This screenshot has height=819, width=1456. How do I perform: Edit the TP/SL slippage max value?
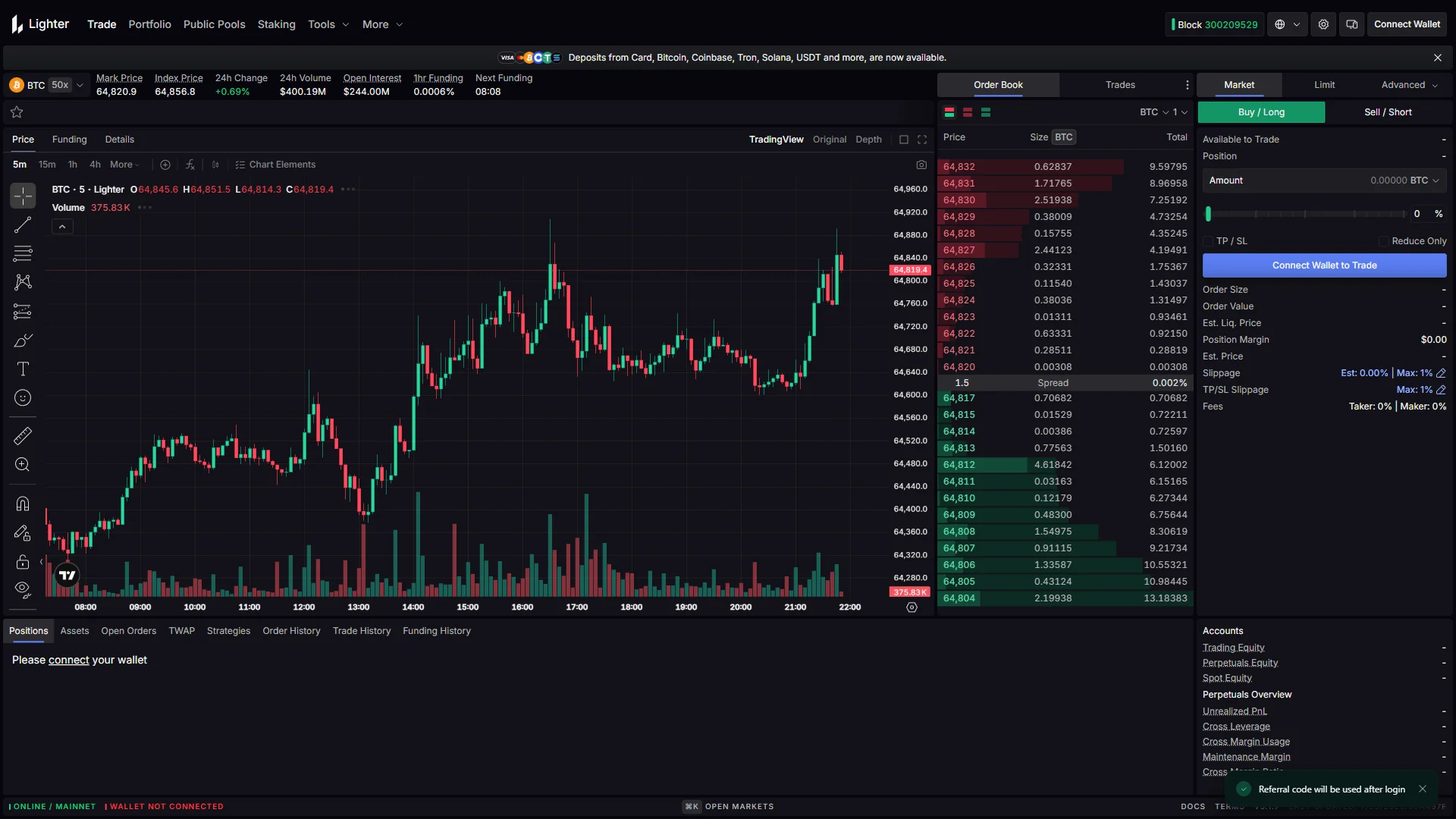pyautogui.click(x=1441, y=390)
